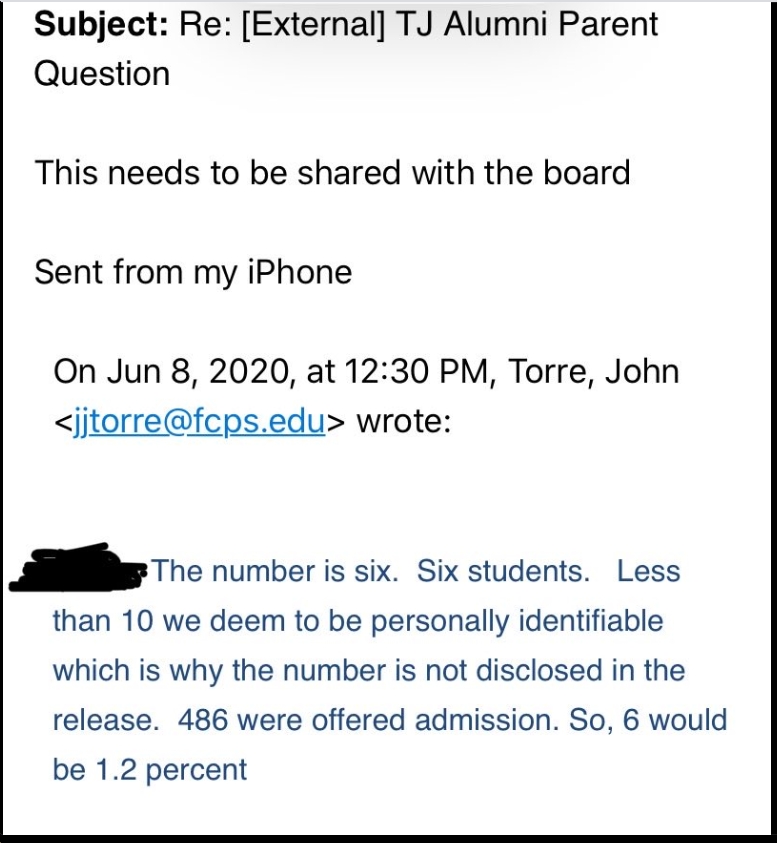Image resolution: width=777 pixels, height=843 pixels.
Task: Open the jjtorre@fcps.edu email link
Action: (199, 422)
